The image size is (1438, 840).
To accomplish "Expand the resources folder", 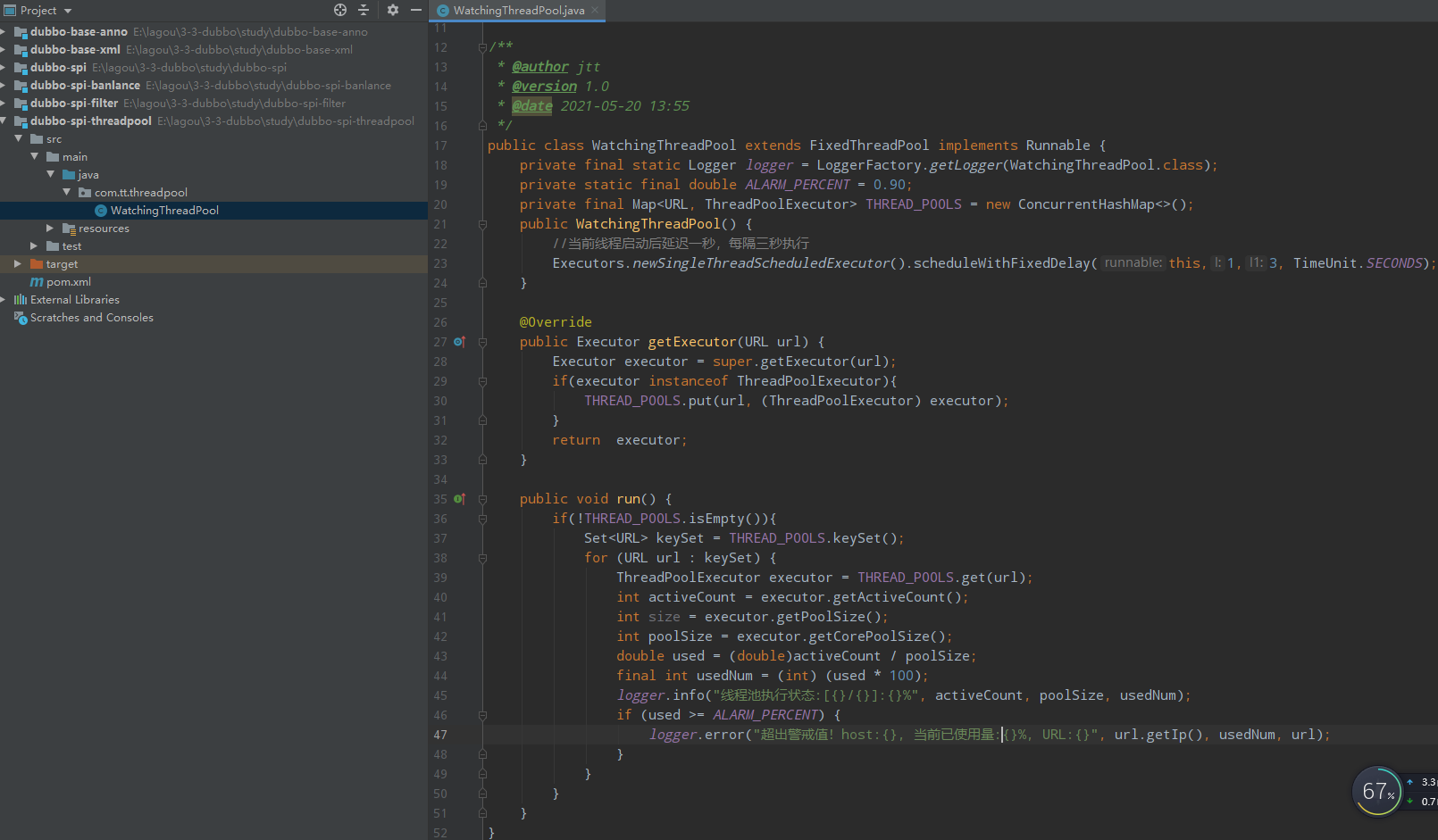I will (x=50, y=229).
